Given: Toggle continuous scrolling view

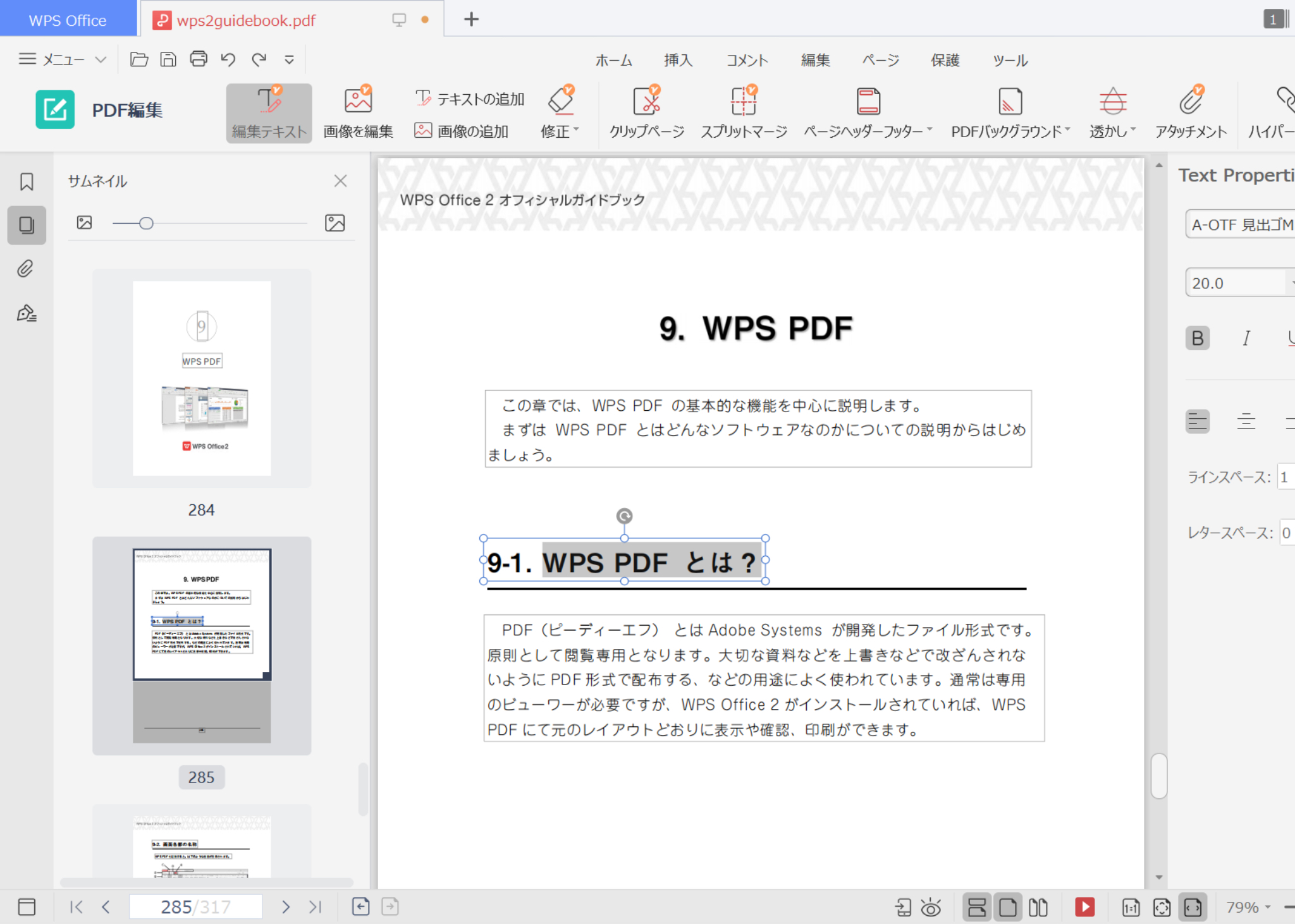Looking at the screenshot, I should click(x=977, y=908).
